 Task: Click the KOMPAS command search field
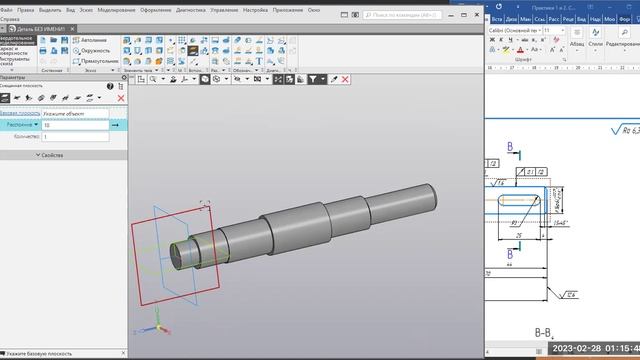coord(402,15)
